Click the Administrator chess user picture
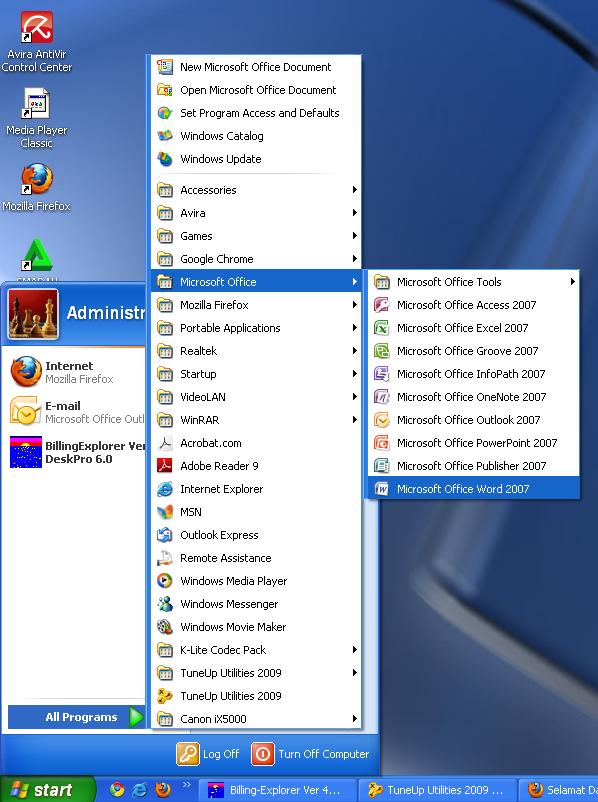598x802 pixels. pyautogui.click(x=33, y=314)
